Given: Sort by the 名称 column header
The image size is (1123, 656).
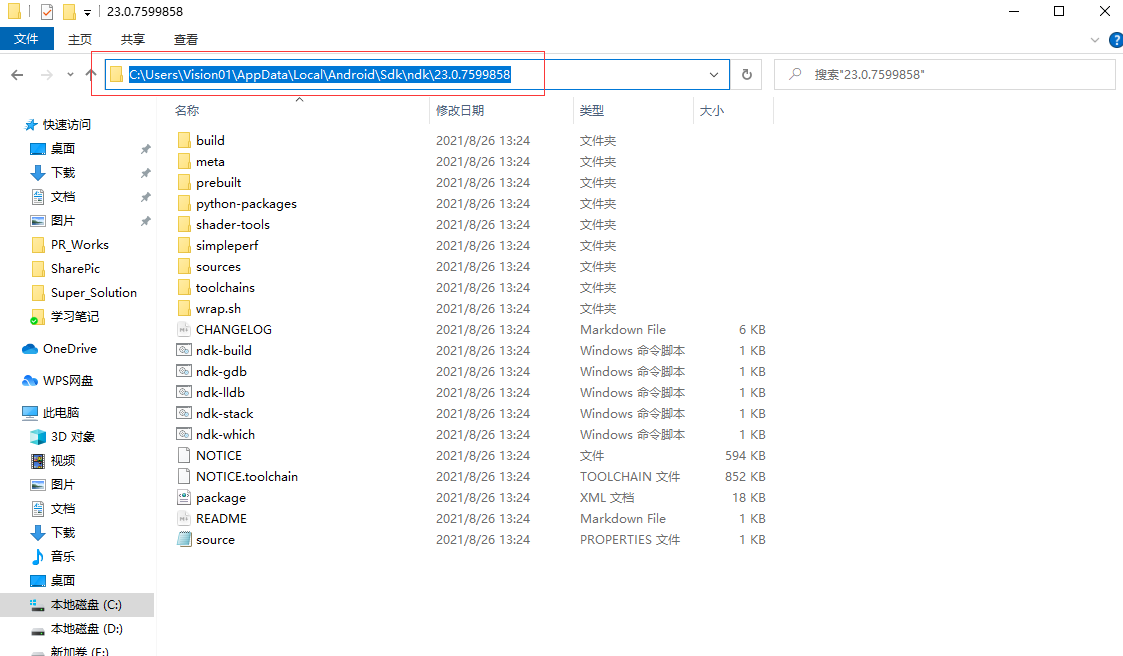Looking at the screenshot, I should pos(187,110).
